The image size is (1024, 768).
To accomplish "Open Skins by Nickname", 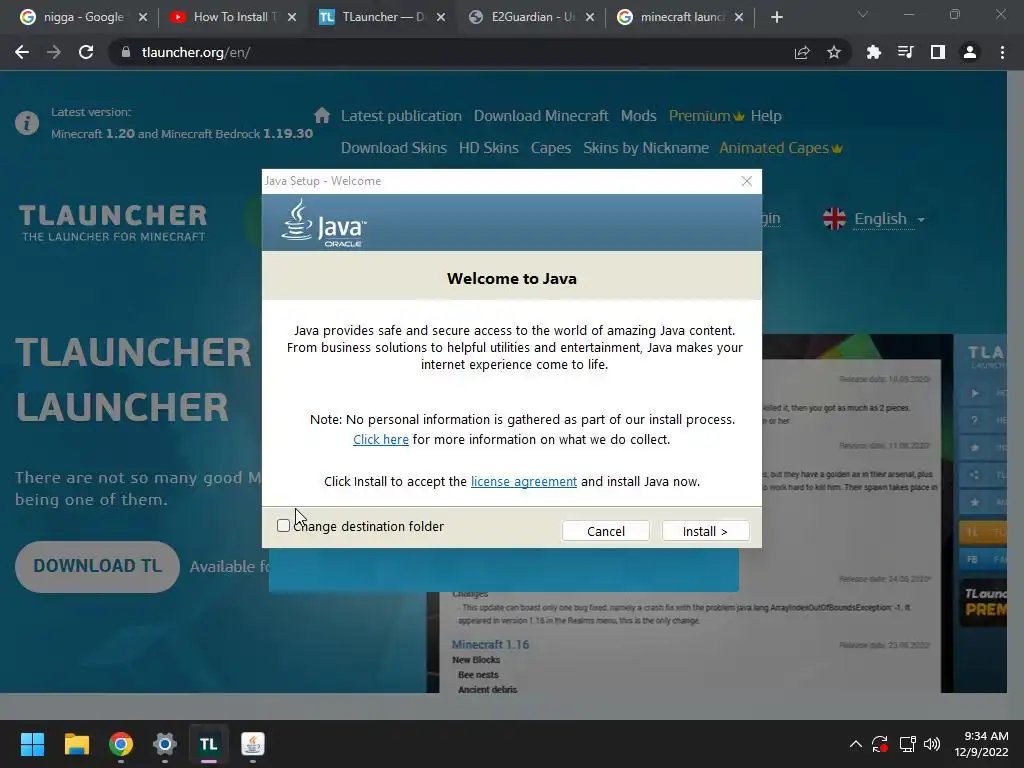I will (x=646, y=148).
